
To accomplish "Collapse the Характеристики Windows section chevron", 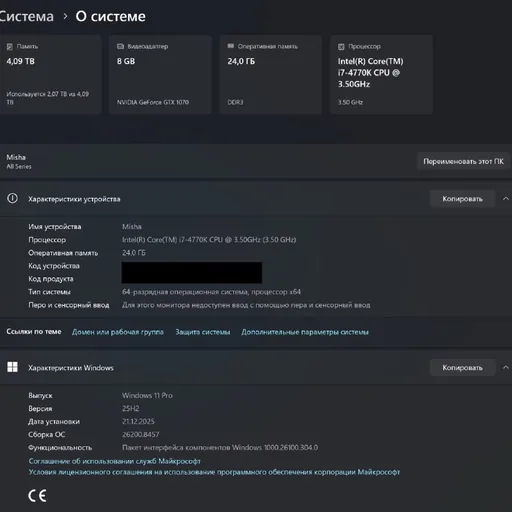I will click(x=506, y=367).
